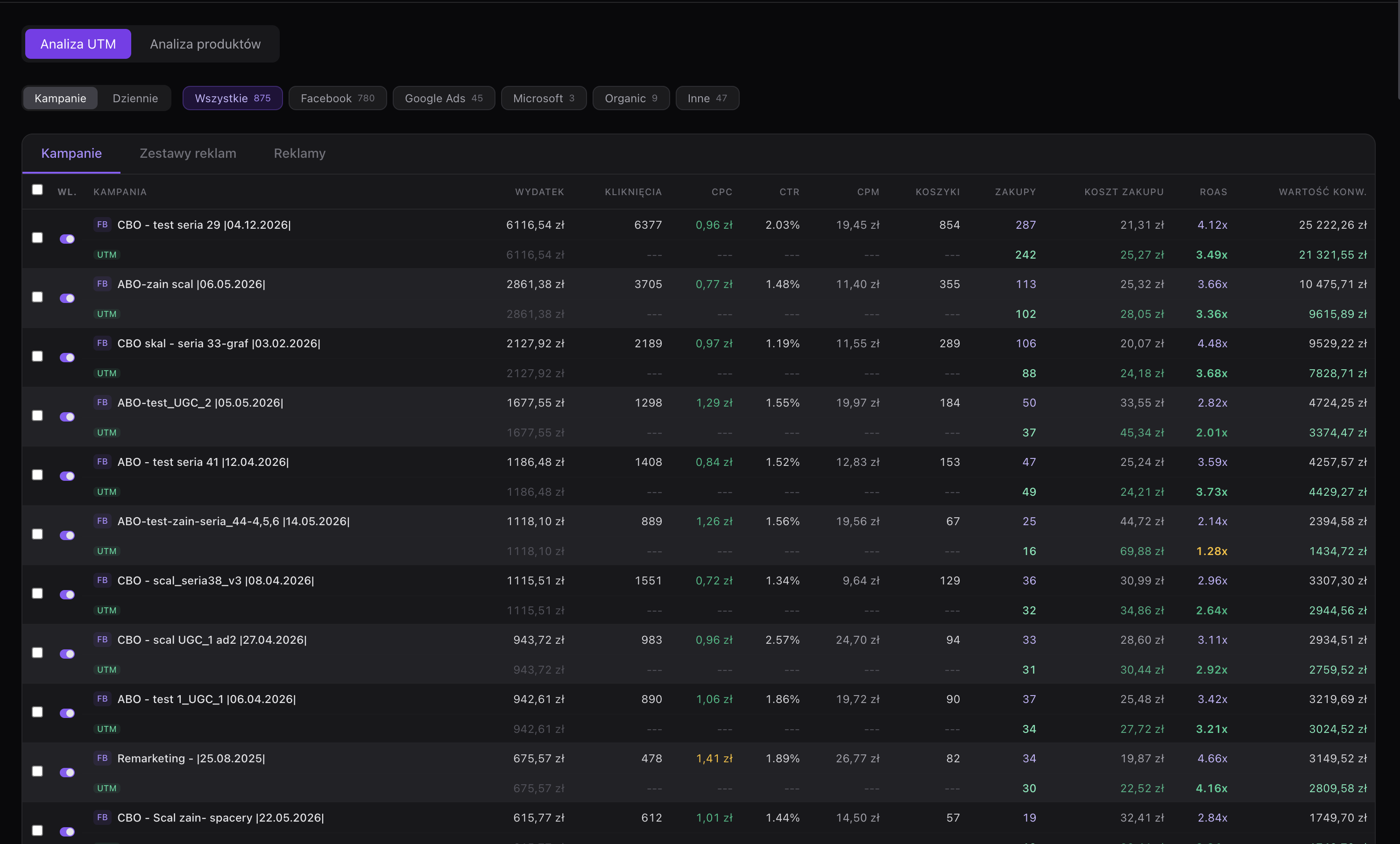The width and height of the screenshot is (1400, 844).
Task: Open the Analiza produktów tab
Action: pos(205,44)
